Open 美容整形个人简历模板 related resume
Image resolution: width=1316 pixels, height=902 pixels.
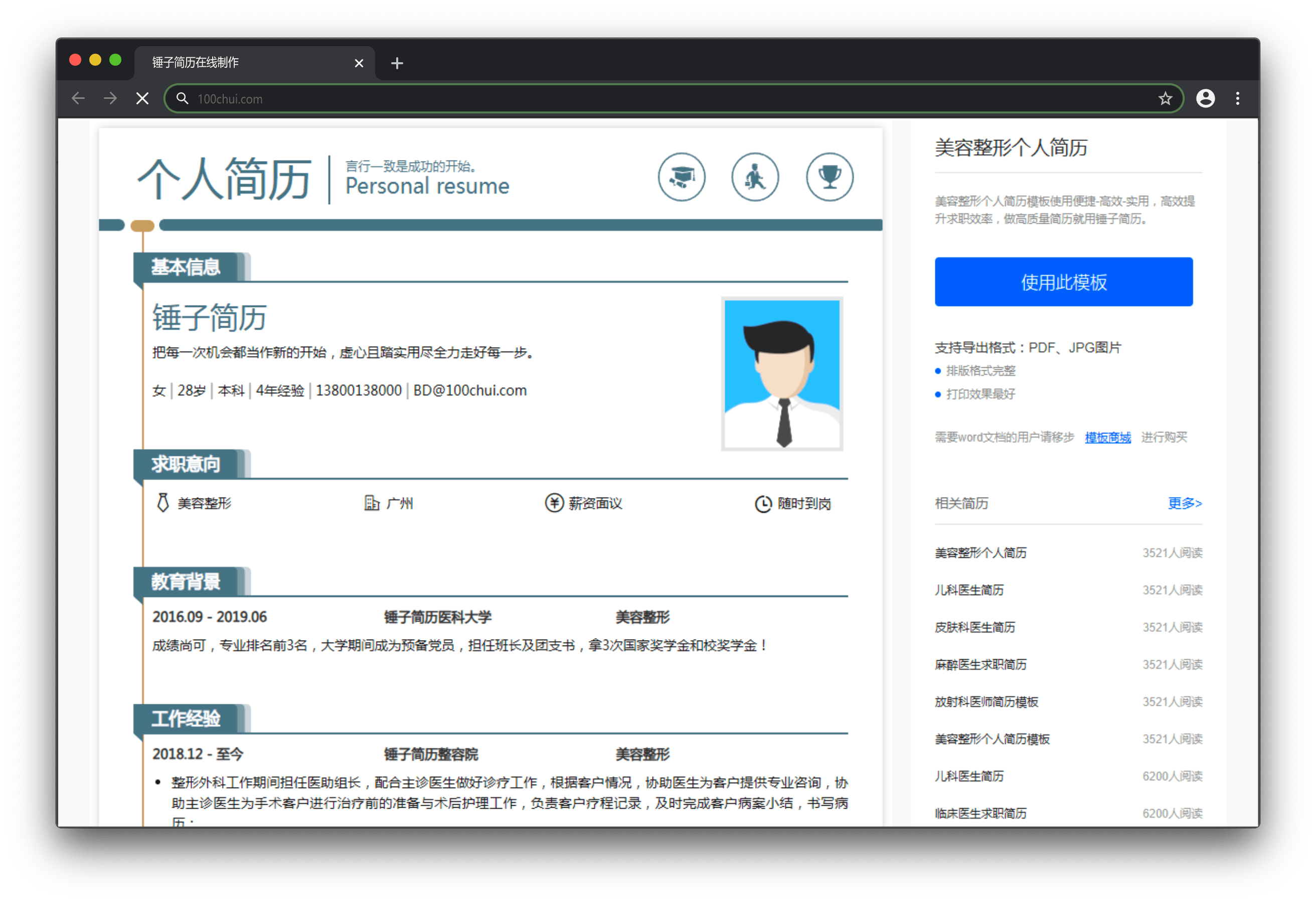(x=992, y=739)
